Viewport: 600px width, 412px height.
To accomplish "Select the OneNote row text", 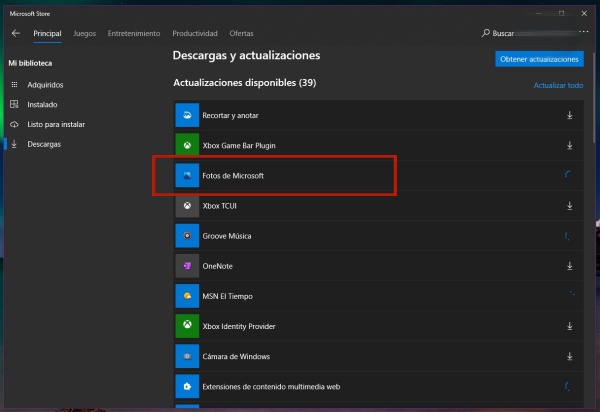I will point(217,266).
